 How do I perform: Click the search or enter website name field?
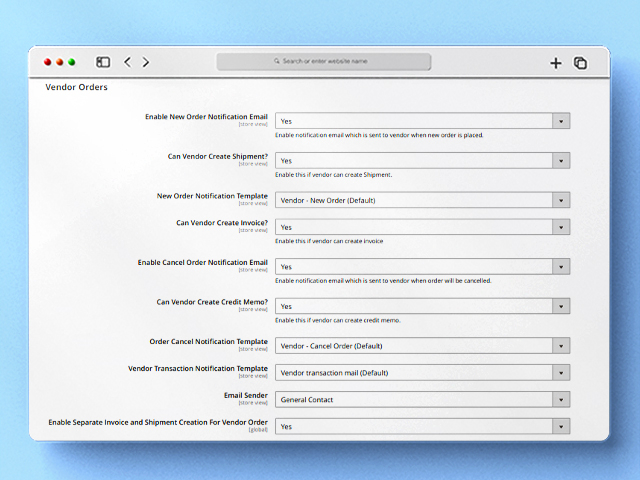tap(324, 61)
